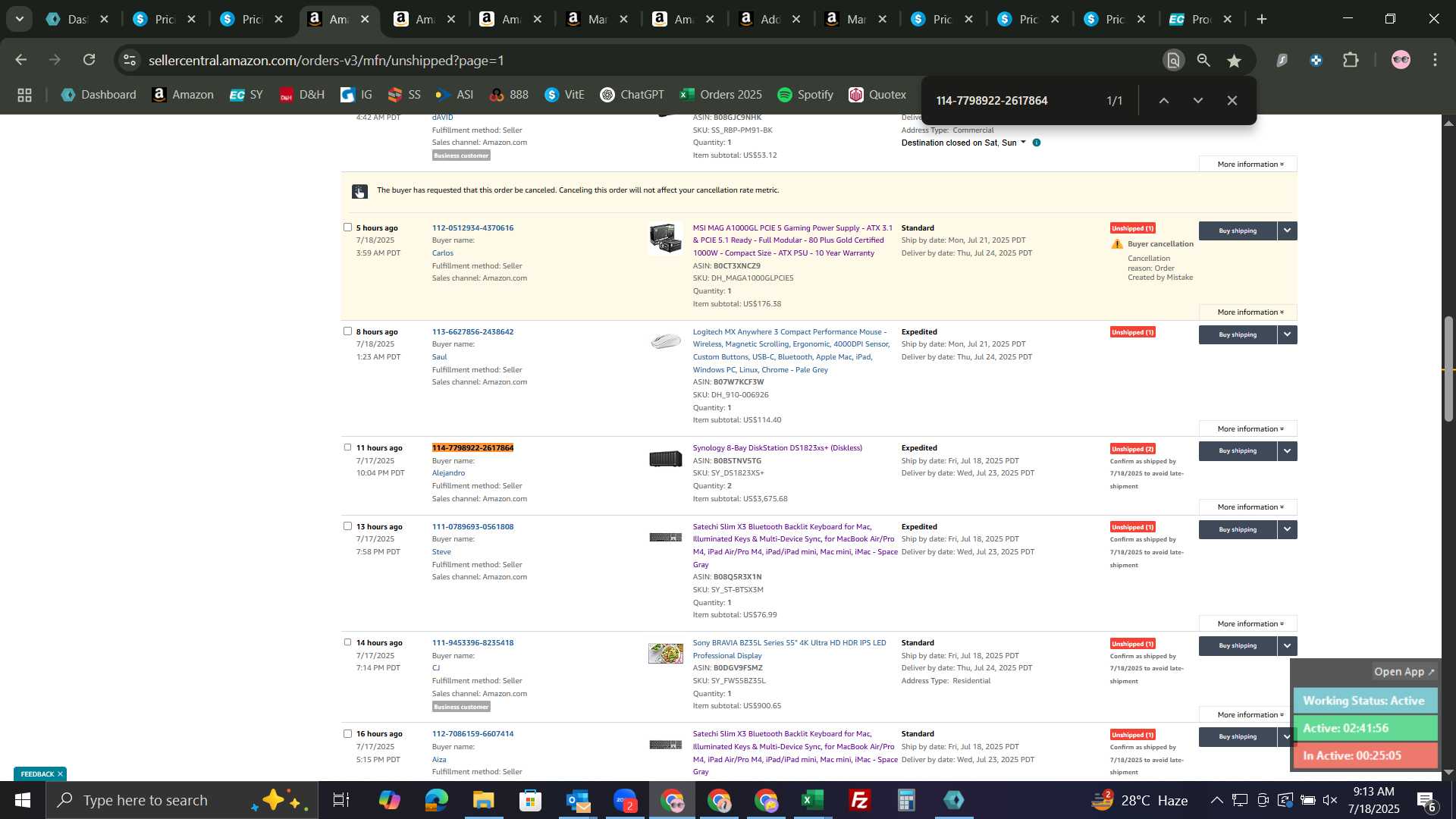Click the find-in-page search field
Screen dimensions: 1456x819
1012,101
